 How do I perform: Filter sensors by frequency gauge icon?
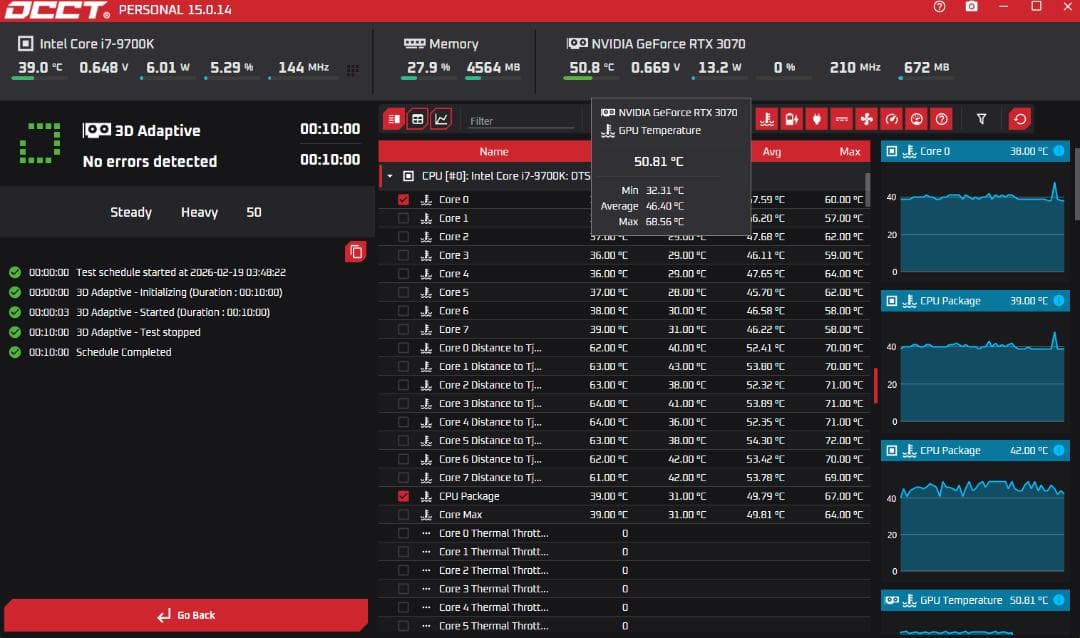click(891, 119)
